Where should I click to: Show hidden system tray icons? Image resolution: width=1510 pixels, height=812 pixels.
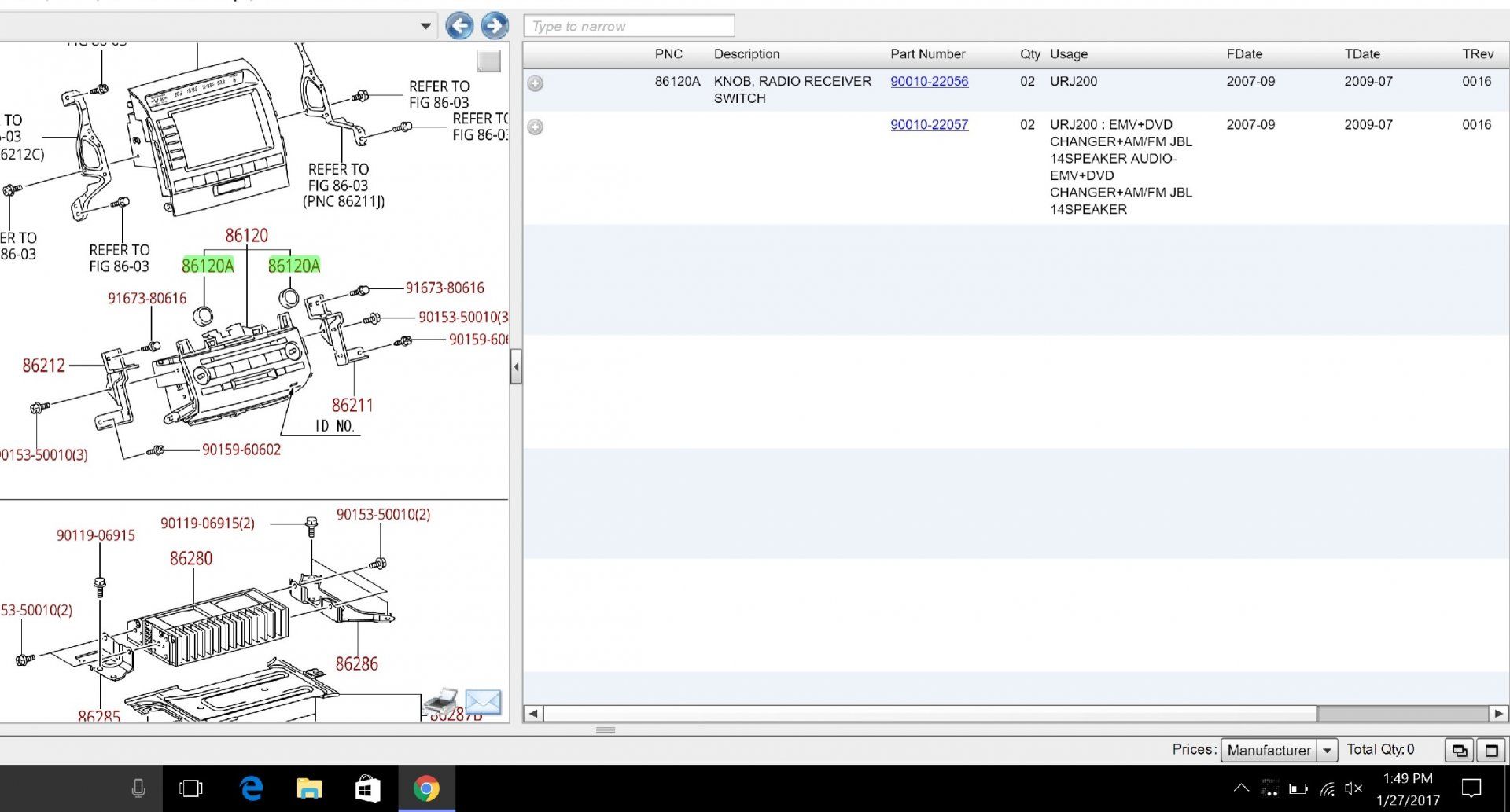coord(1241,788)
